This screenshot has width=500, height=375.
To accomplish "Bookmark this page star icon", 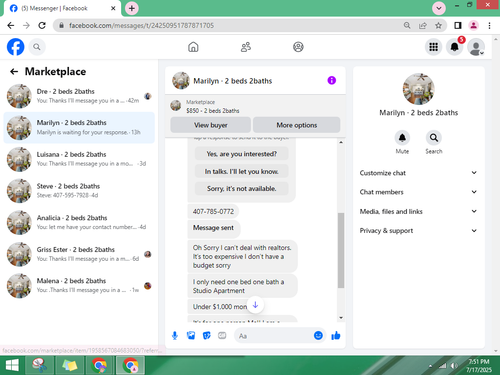I will point(438,25).
